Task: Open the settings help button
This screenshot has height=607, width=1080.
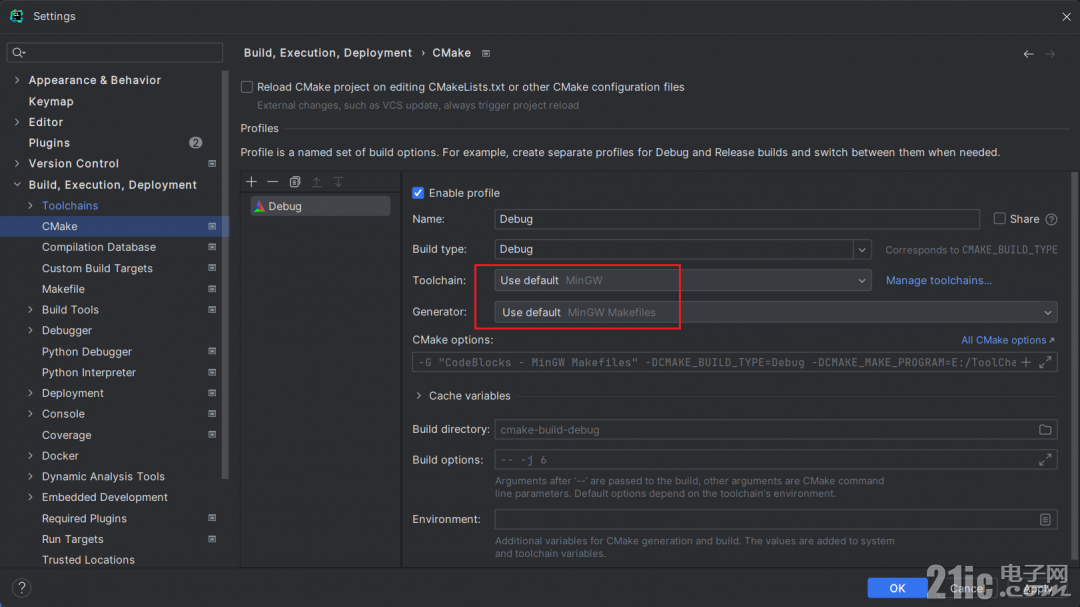Action: (21, 588)
